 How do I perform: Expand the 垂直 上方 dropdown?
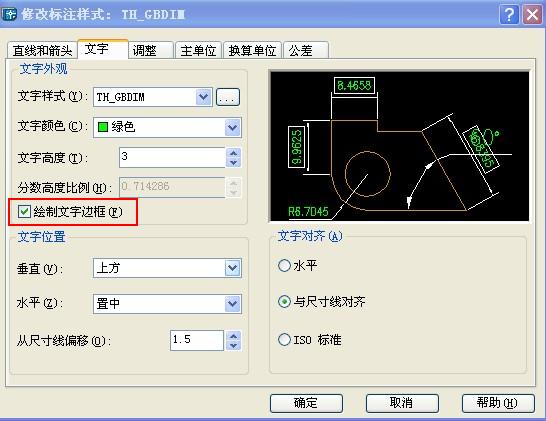pyautogui.click(x=233, y=268)
